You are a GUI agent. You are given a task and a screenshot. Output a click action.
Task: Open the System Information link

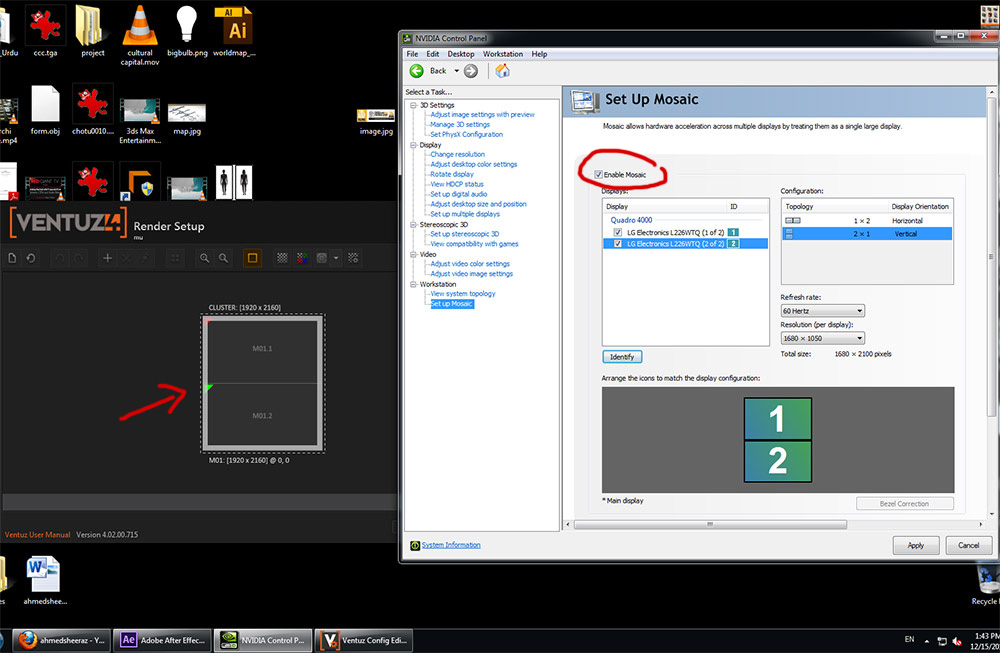pos(450,545)
